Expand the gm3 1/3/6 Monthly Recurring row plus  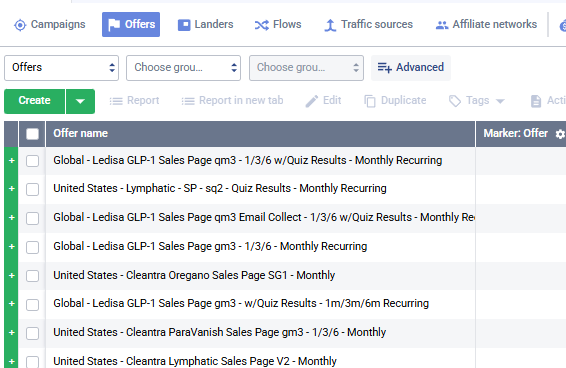pyautogui.click(x=12, y=246)
